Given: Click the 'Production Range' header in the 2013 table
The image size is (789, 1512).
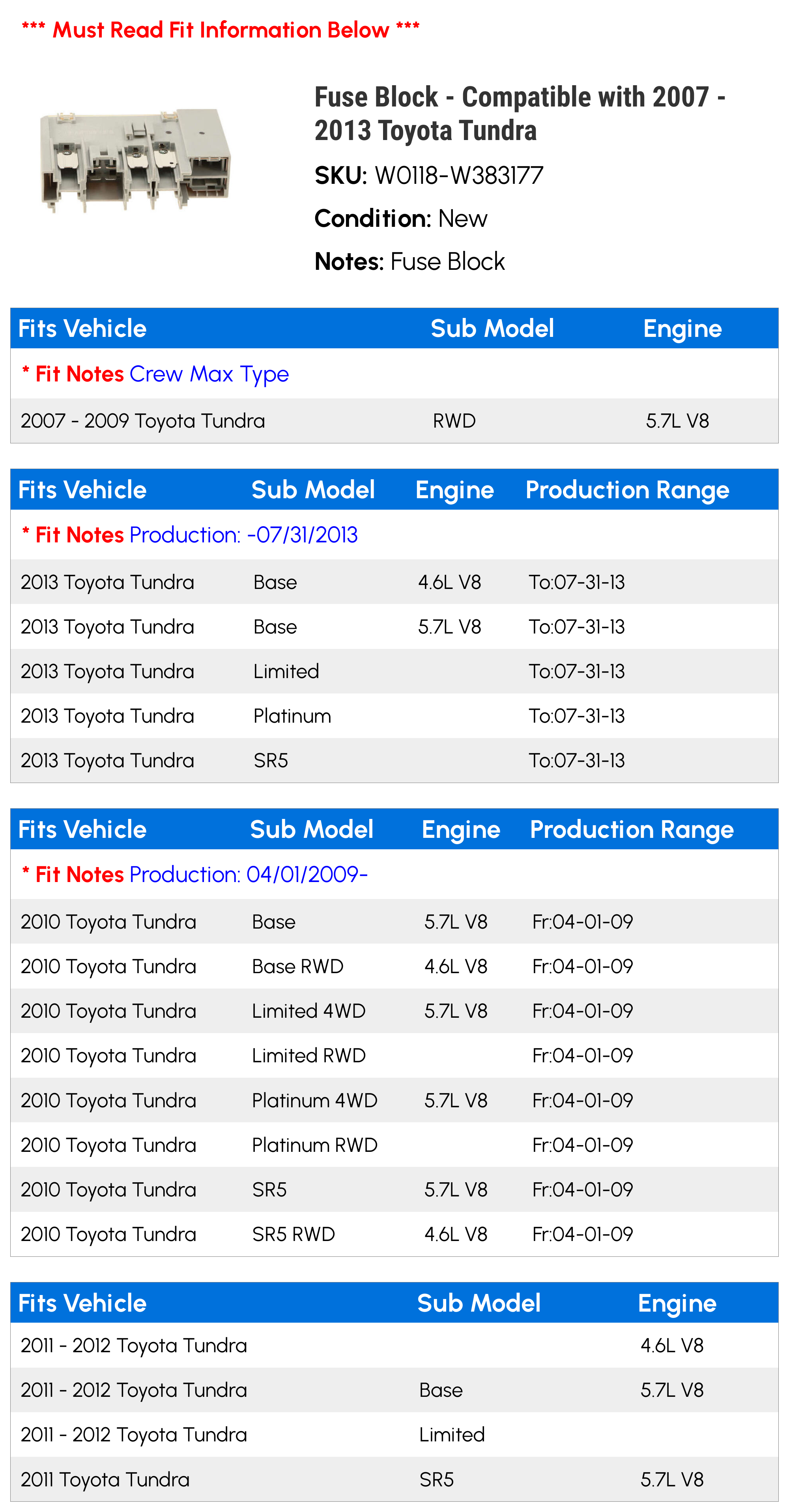Looking at the screenshot, I should point(628,490).
